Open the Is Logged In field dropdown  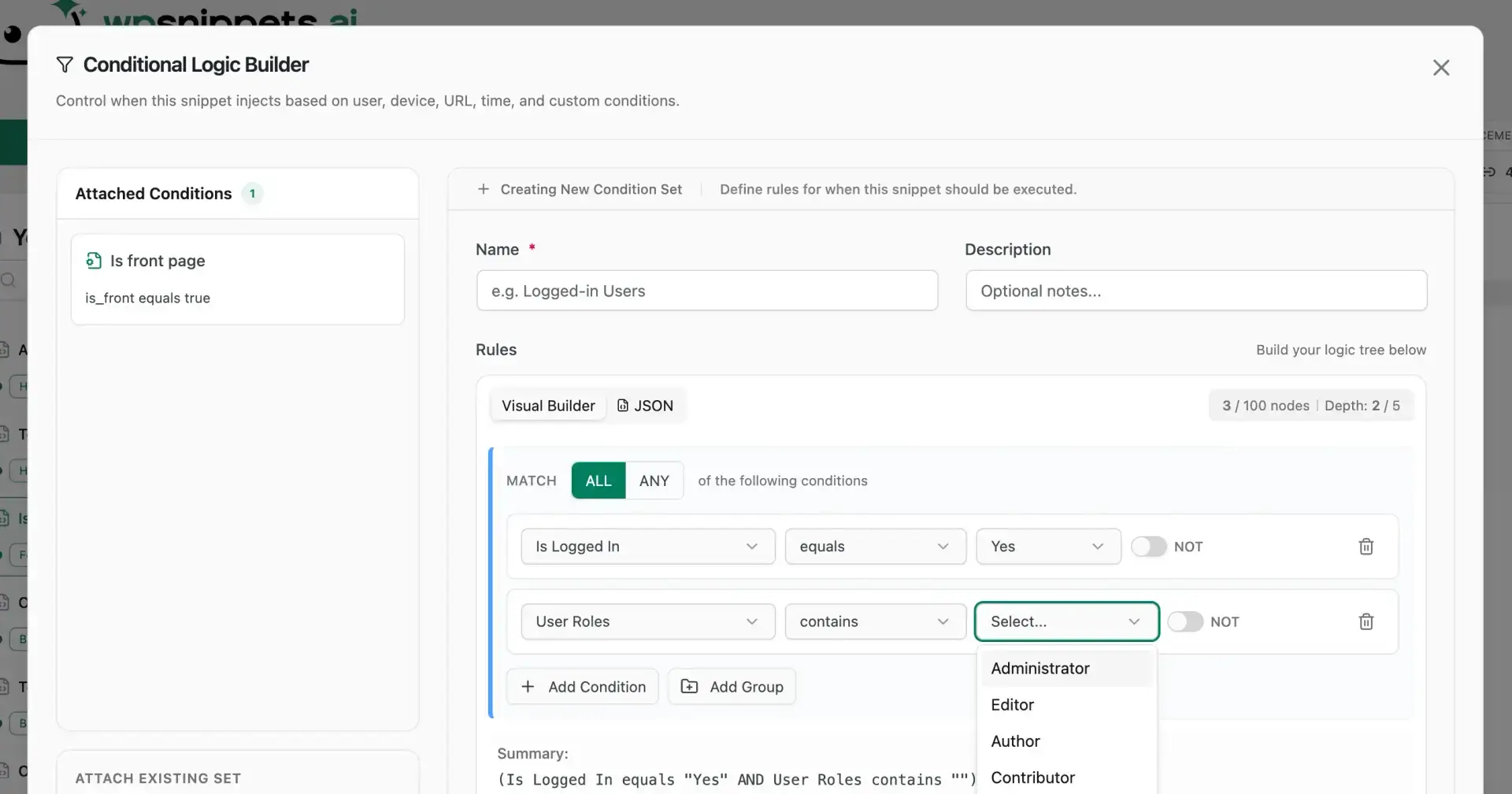pos(647,546)
